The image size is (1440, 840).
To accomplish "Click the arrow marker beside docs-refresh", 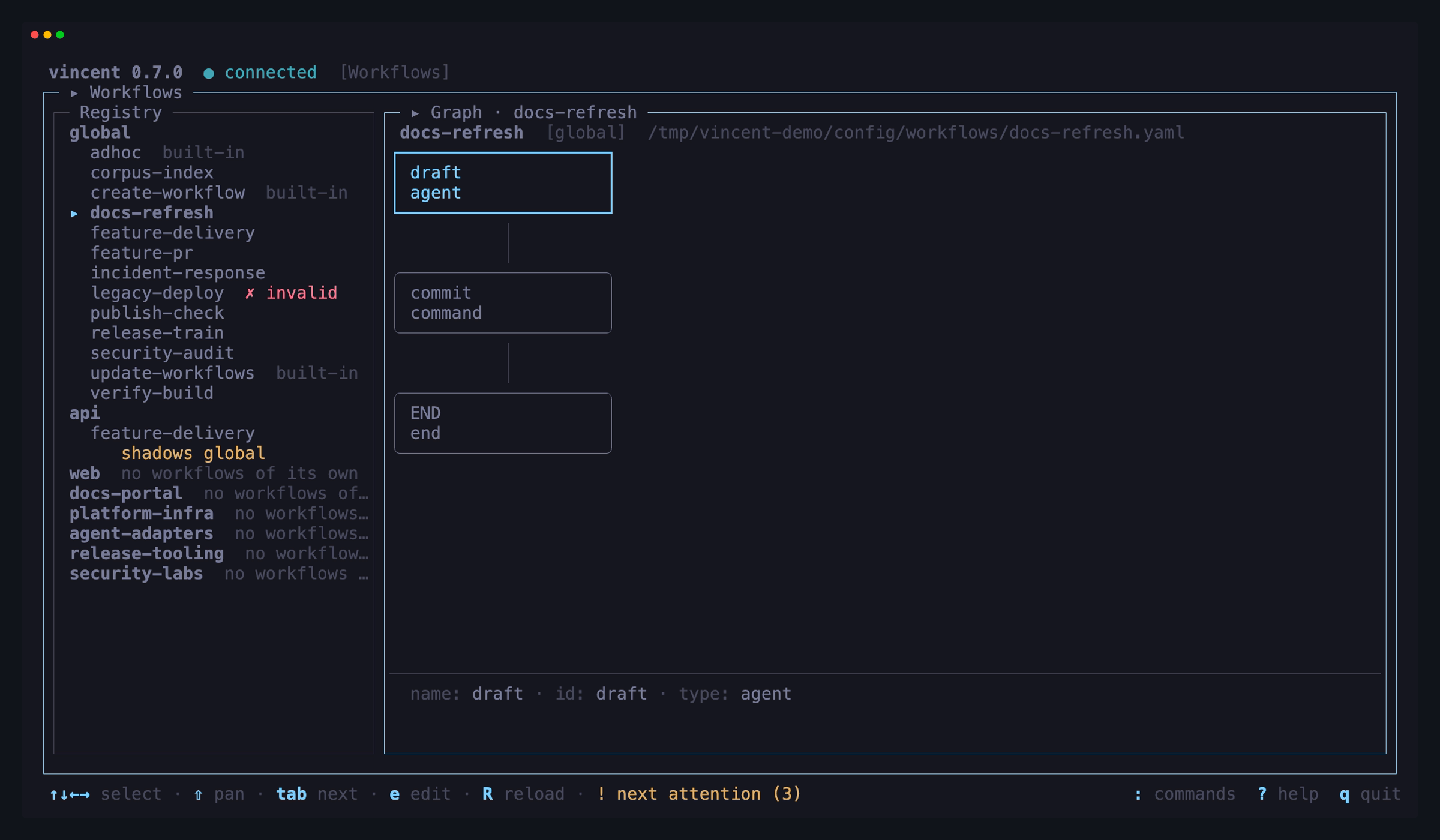I will point(74,214).
